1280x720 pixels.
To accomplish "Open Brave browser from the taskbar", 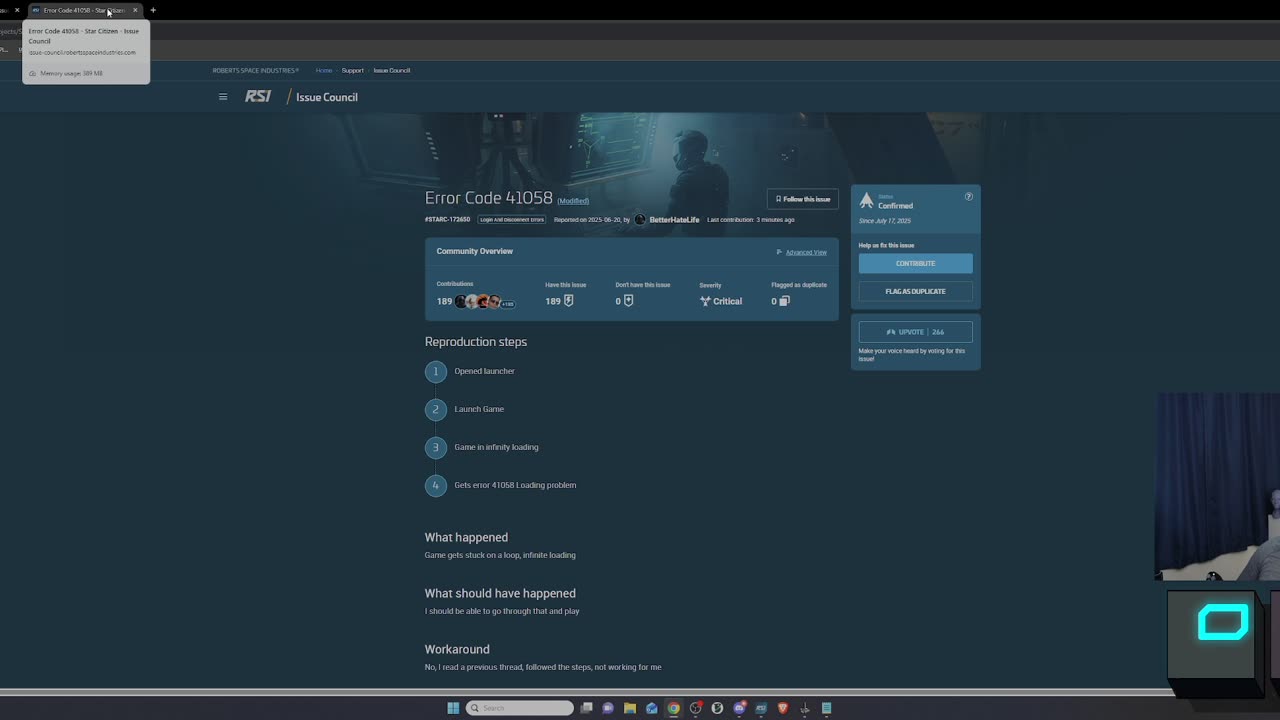I will coord(783,708).
